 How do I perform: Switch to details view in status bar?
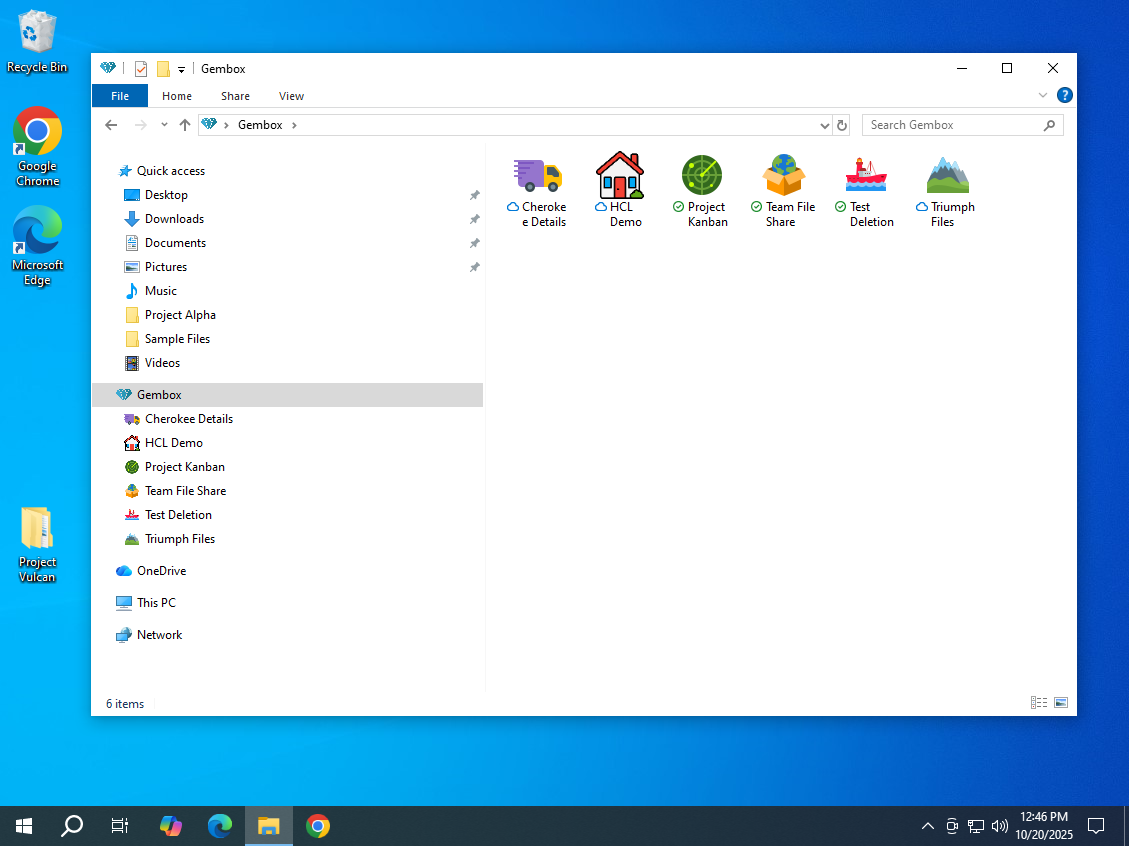coord(1038,704)
